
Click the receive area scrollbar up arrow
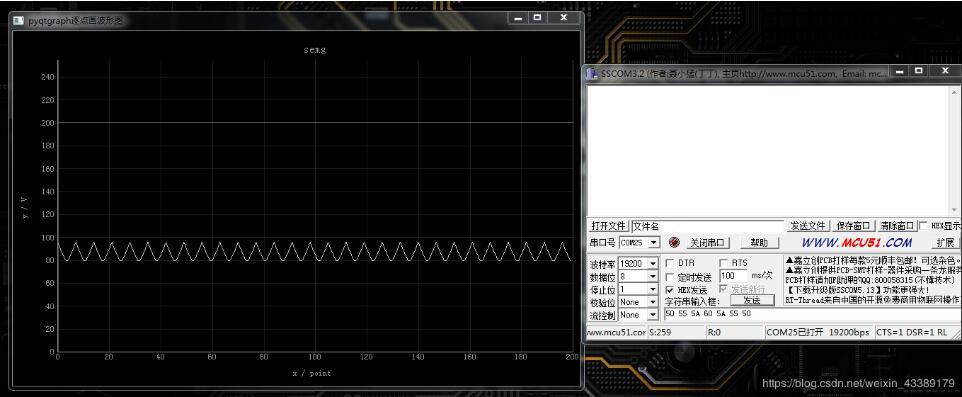955,91
